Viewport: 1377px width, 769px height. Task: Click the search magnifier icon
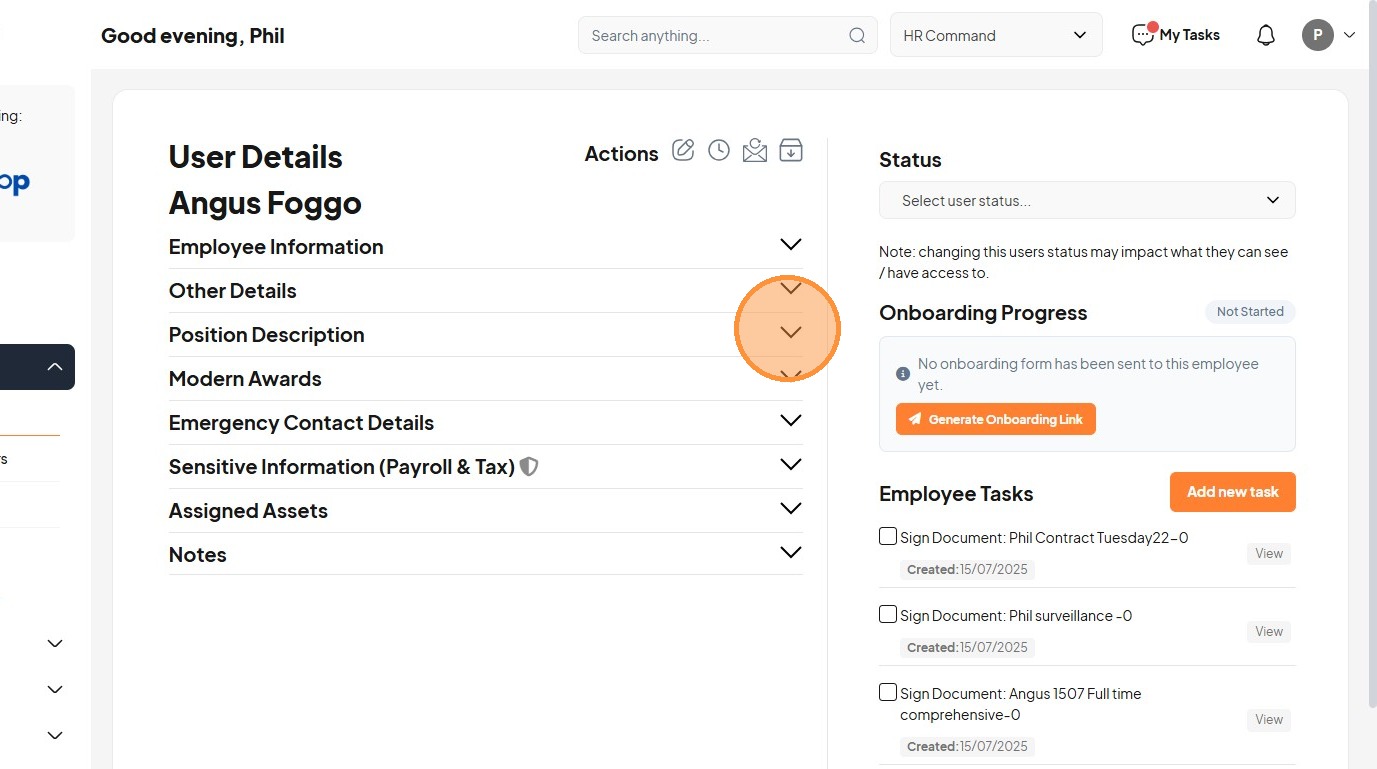click(857, 36)
